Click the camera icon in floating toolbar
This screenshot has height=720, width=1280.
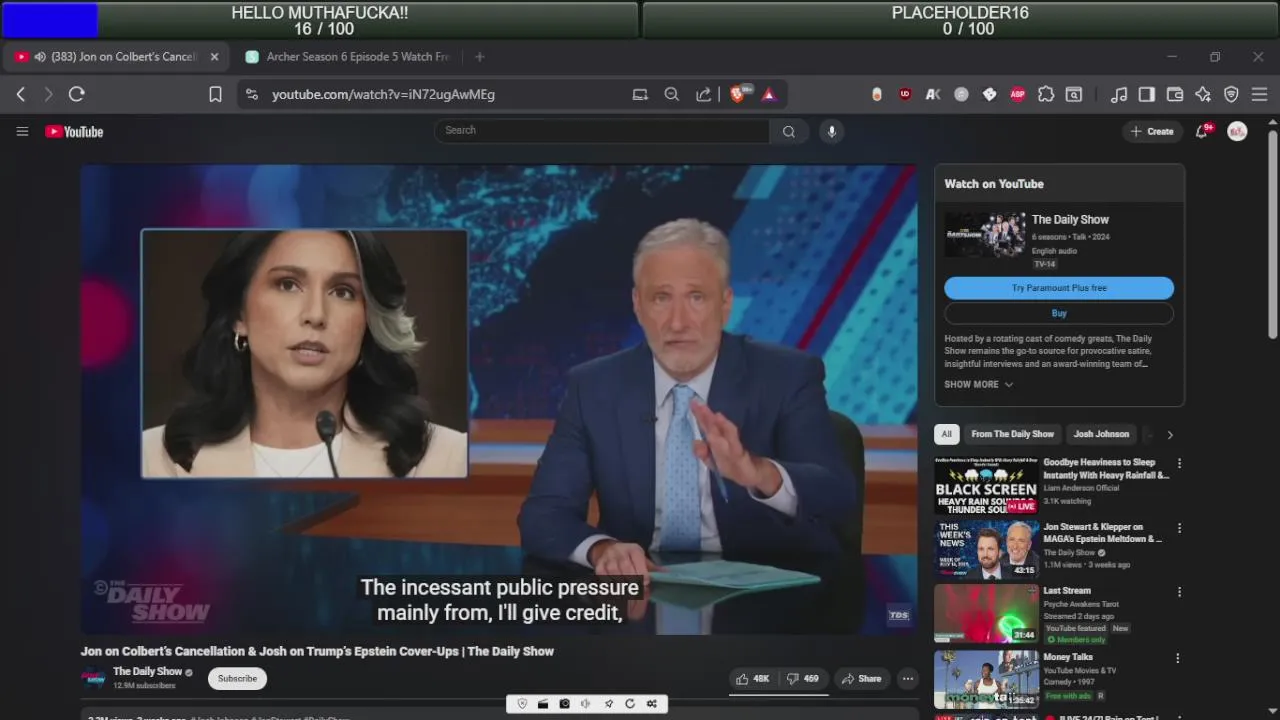(x=564, y=704)
